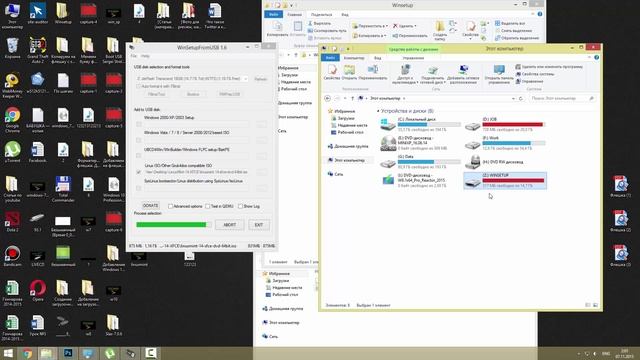Open Копировать в dropdown in Winsetup window
Image resolution: width=640 pixels, height=360 pixels.
(369, 36)
